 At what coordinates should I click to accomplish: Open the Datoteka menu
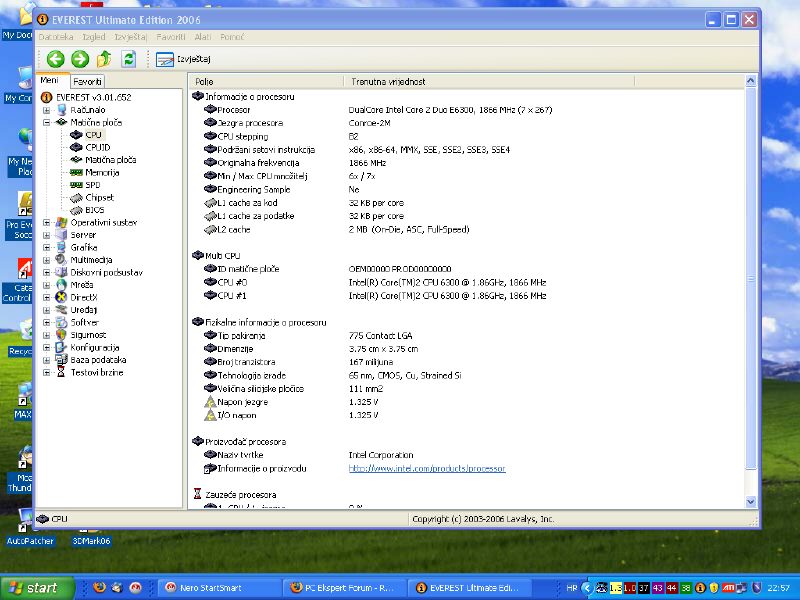[56, 37]
